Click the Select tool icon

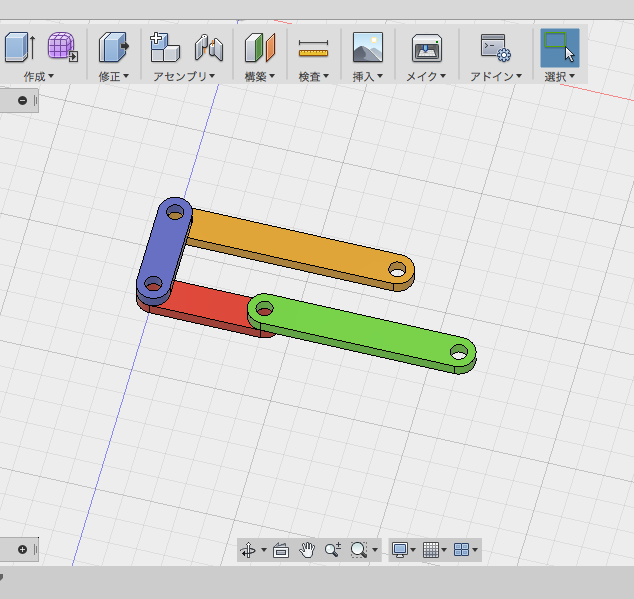coord(560,47)
